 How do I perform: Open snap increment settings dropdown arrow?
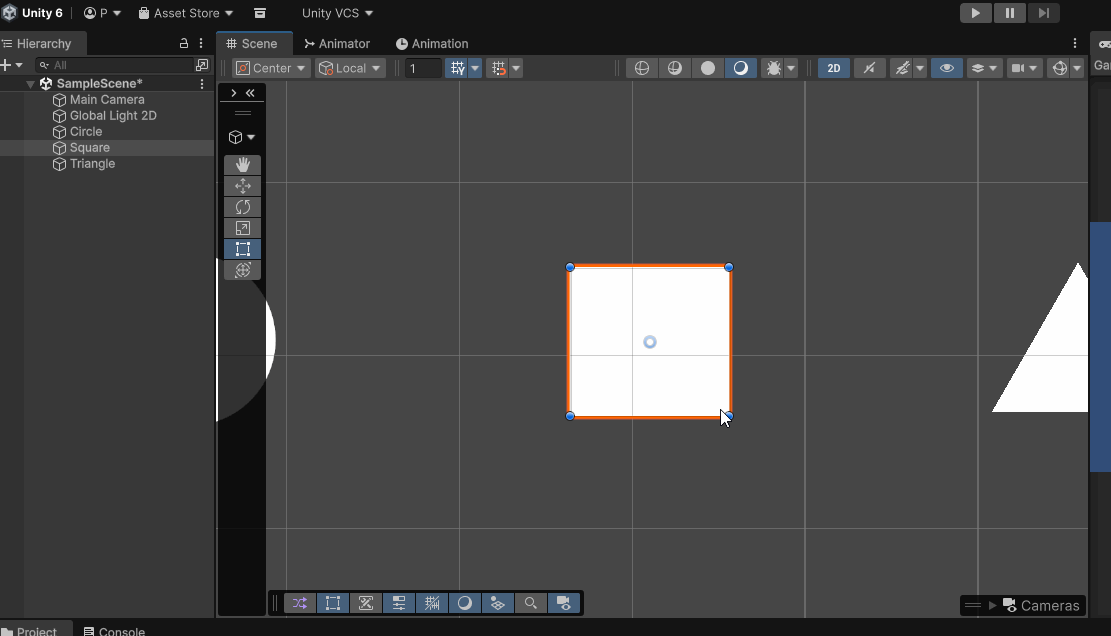[517, 68]
